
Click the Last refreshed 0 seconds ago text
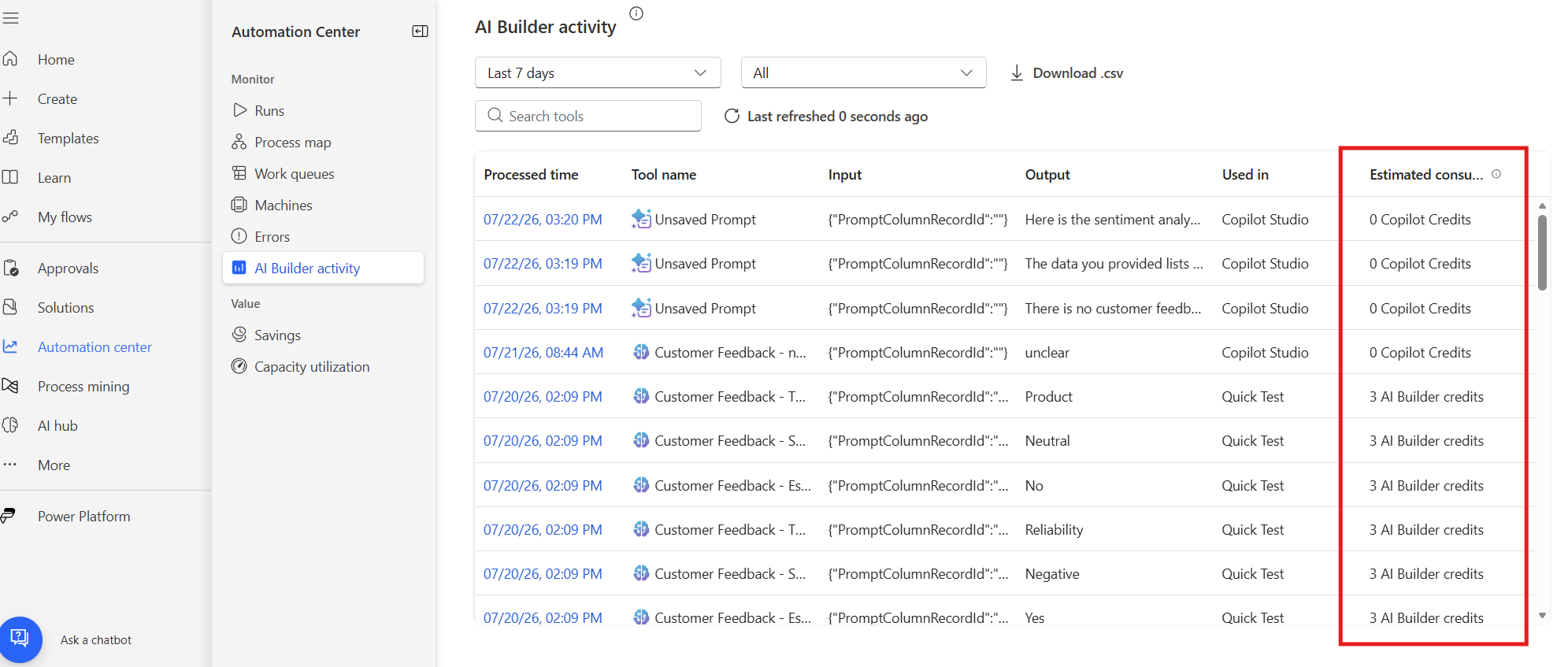point(837,116)
